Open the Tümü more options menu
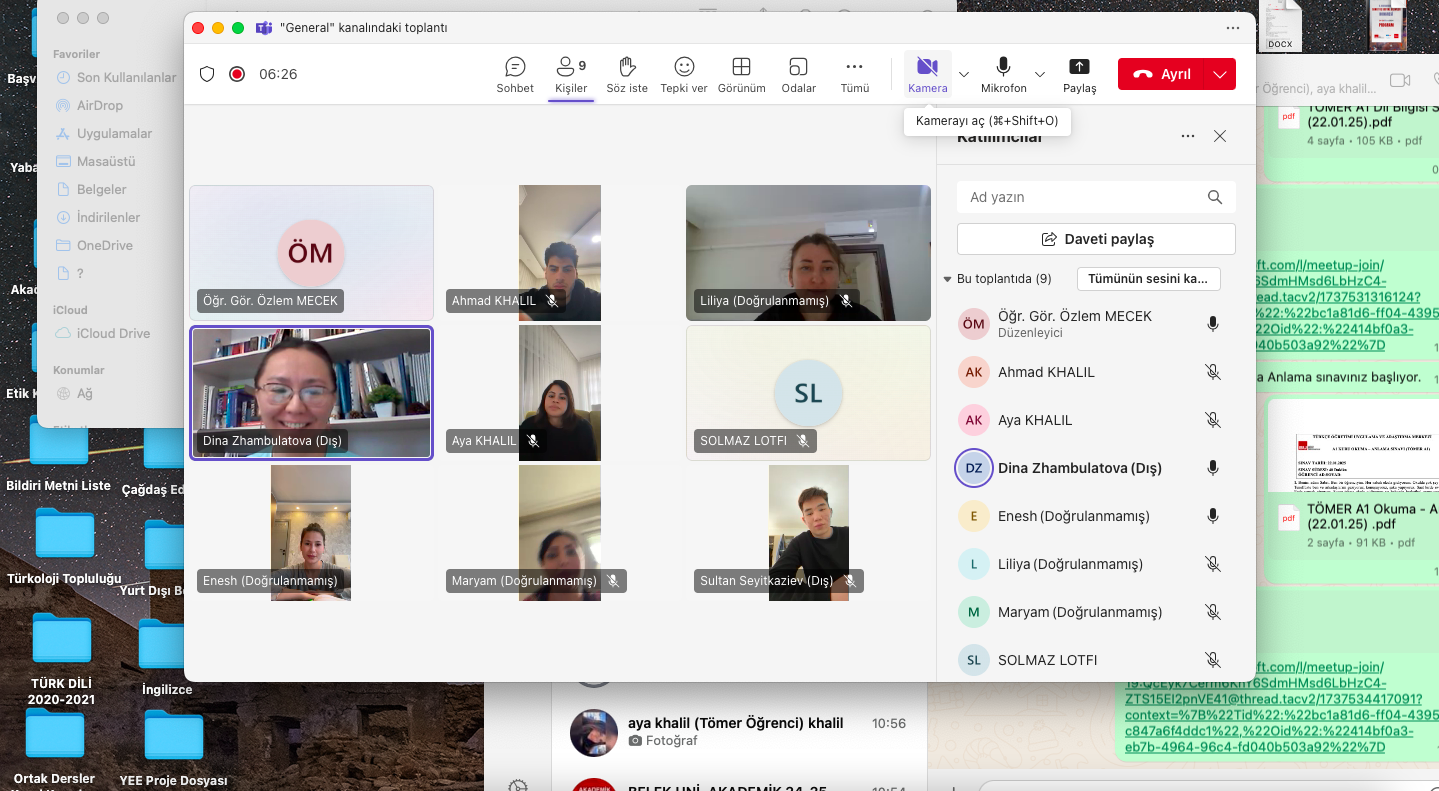 (854, 74)
